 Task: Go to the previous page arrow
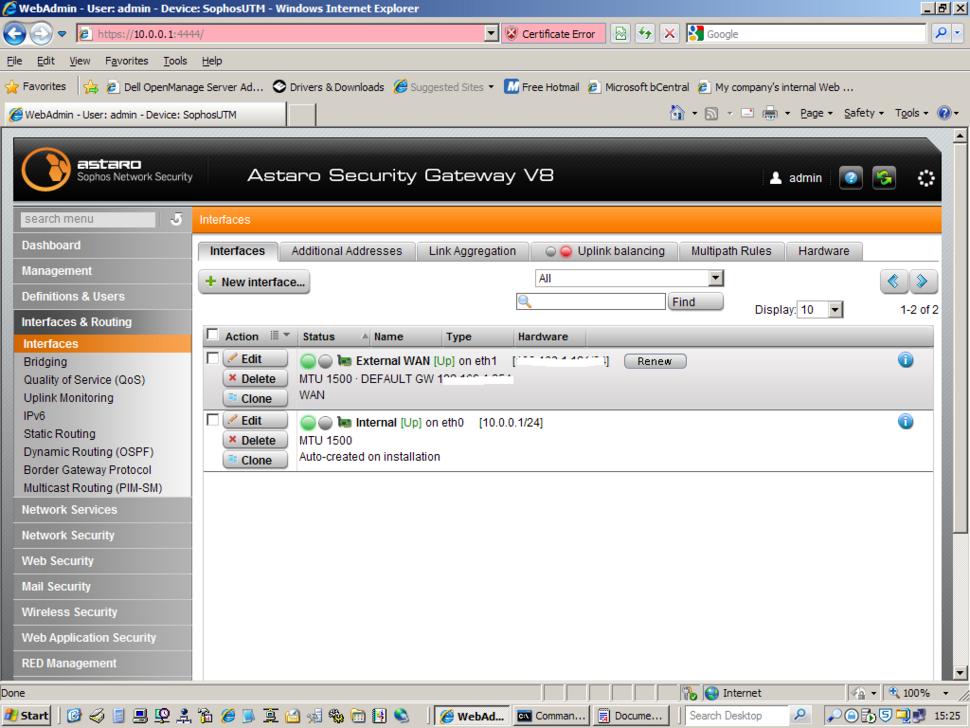(894, 282)
